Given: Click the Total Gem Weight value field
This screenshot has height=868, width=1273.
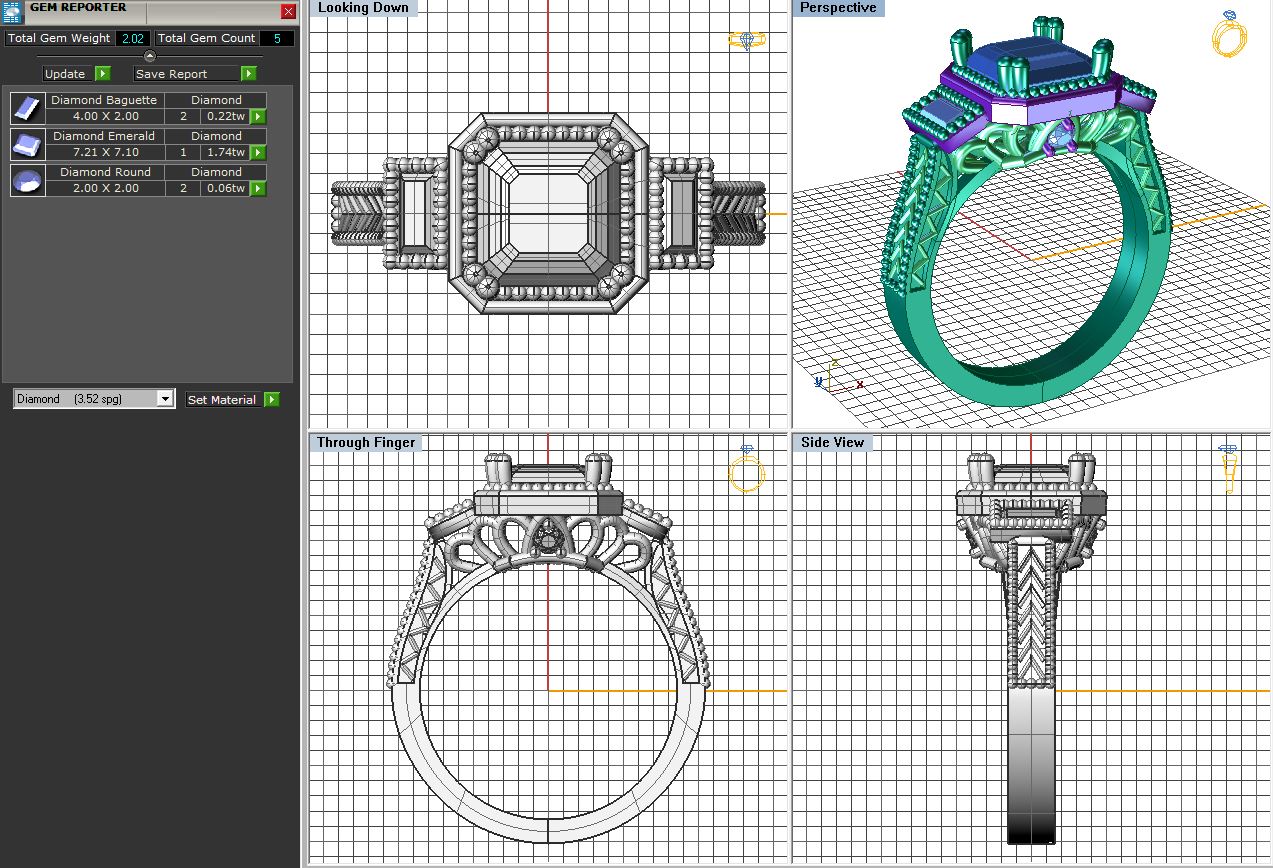Looking at the screenshot, I should [x=133, y=38].
